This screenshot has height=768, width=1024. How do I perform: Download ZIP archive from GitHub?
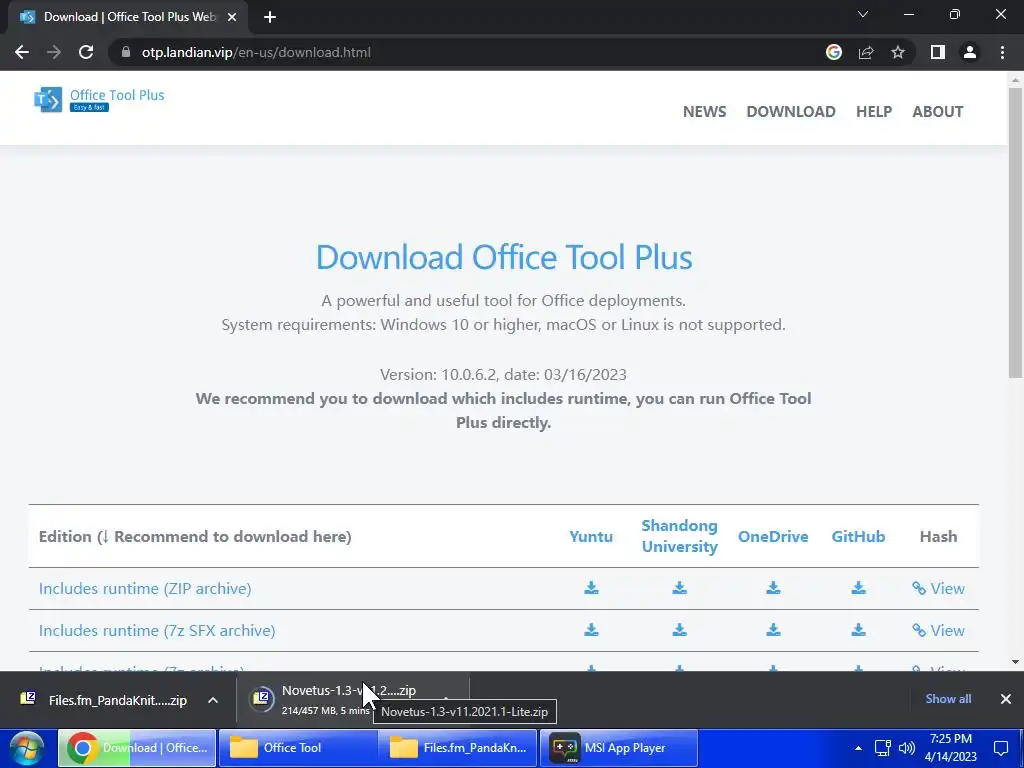[x=858, y=588]
